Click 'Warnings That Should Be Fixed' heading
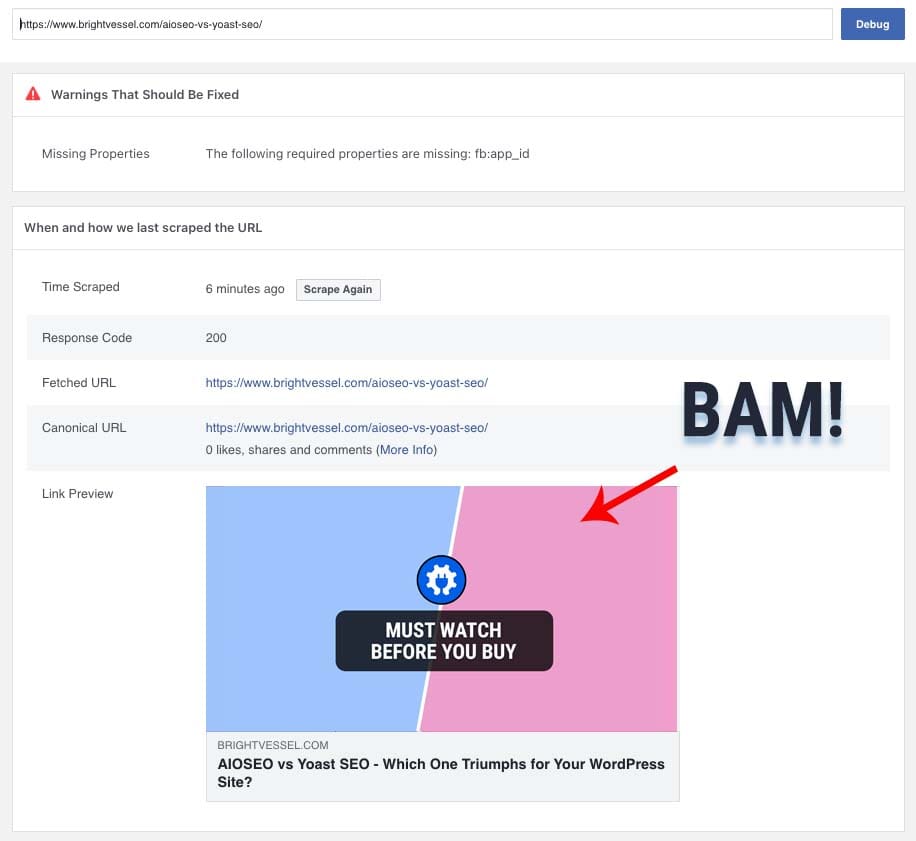This screenshot has width=916, height=841. tap(145, 95)
